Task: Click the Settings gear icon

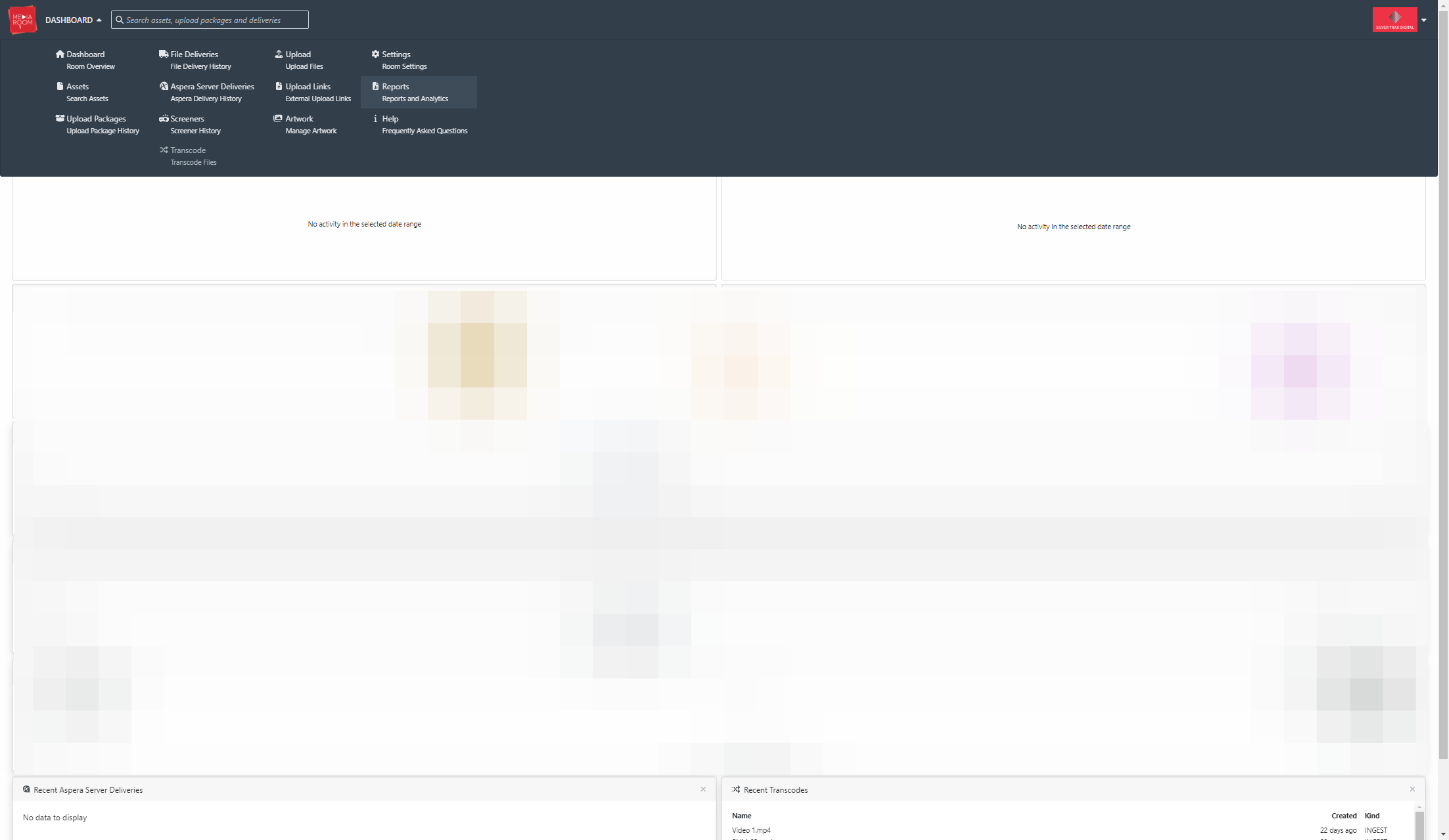Action: pos(375,54)
